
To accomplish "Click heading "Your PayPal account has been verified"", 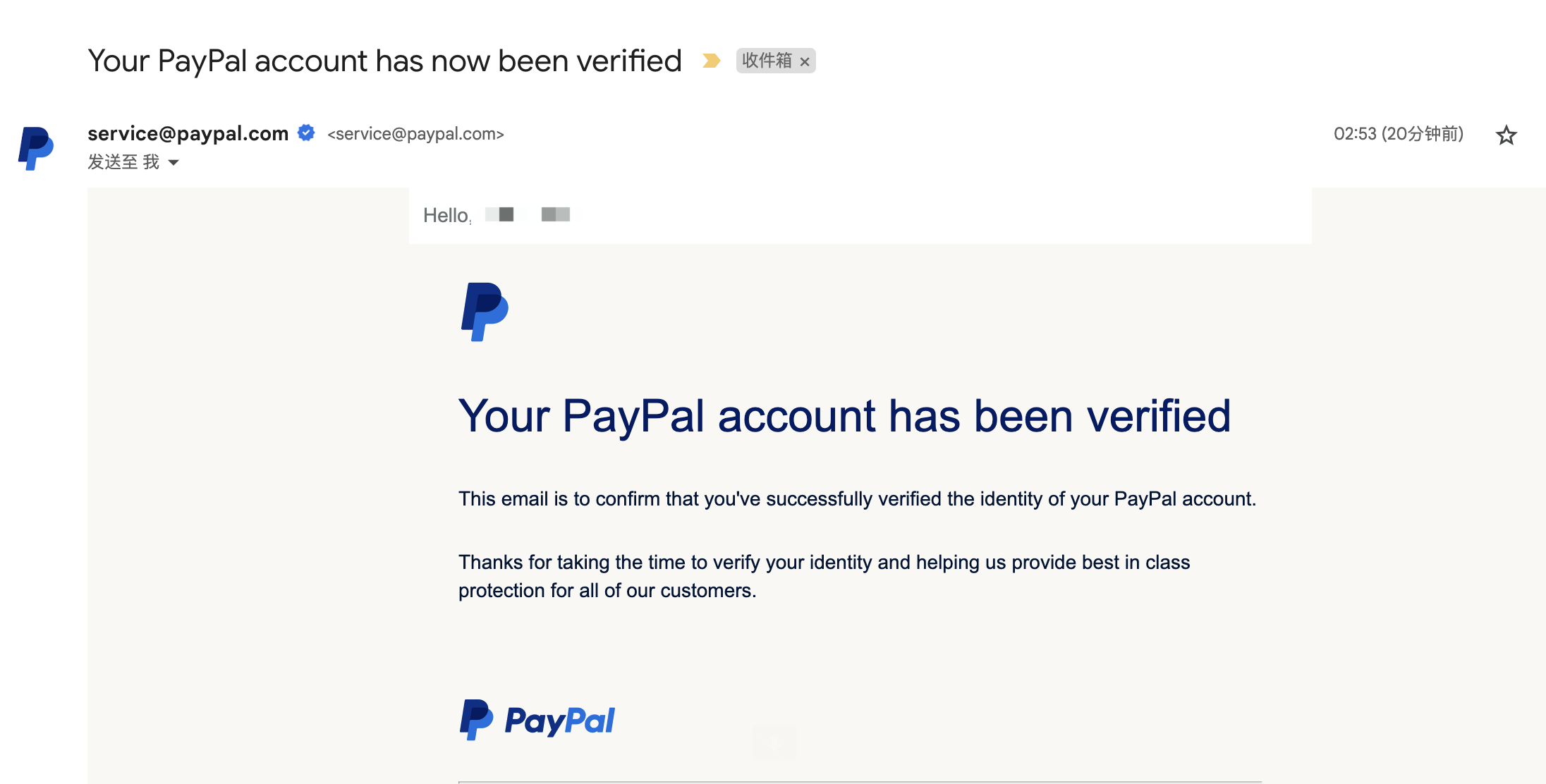I will pyautogui.click(x=844, y=416).
